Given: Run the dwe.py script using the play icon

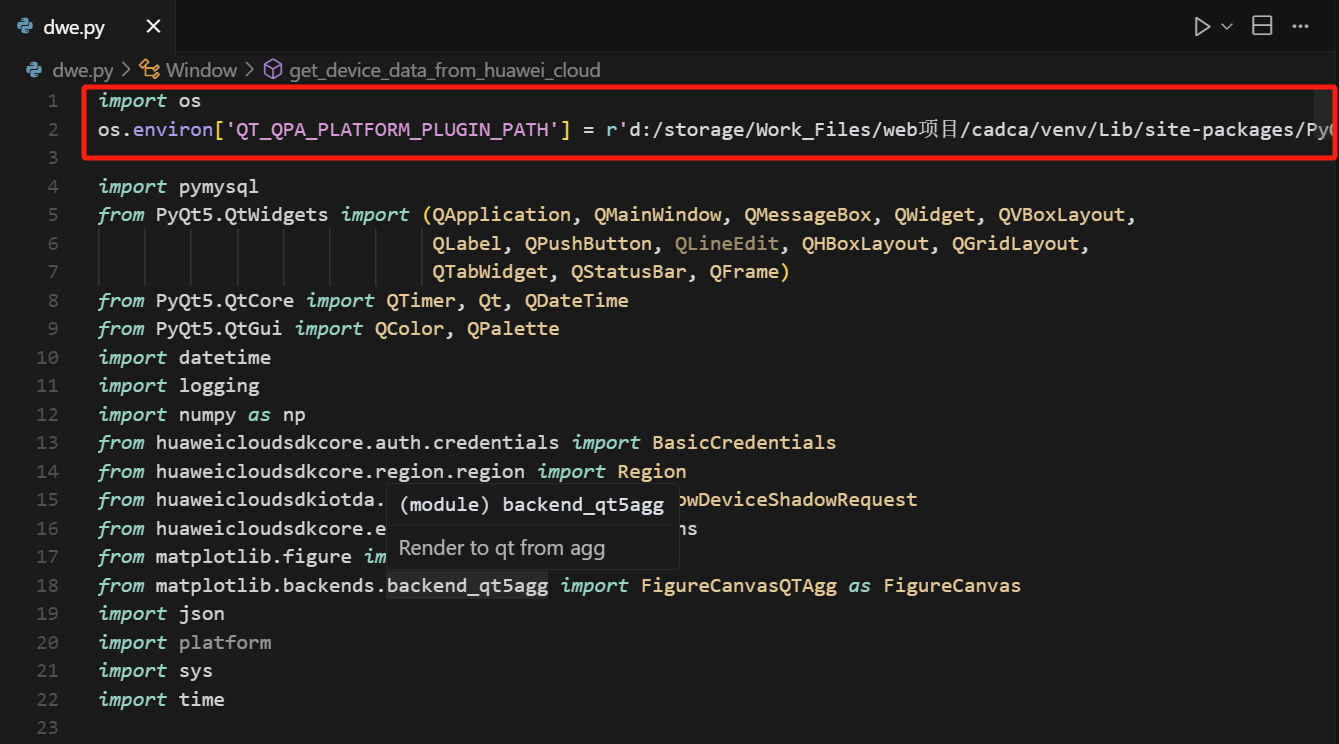Looking at the screenshot, I should [x=1201, y=25].
